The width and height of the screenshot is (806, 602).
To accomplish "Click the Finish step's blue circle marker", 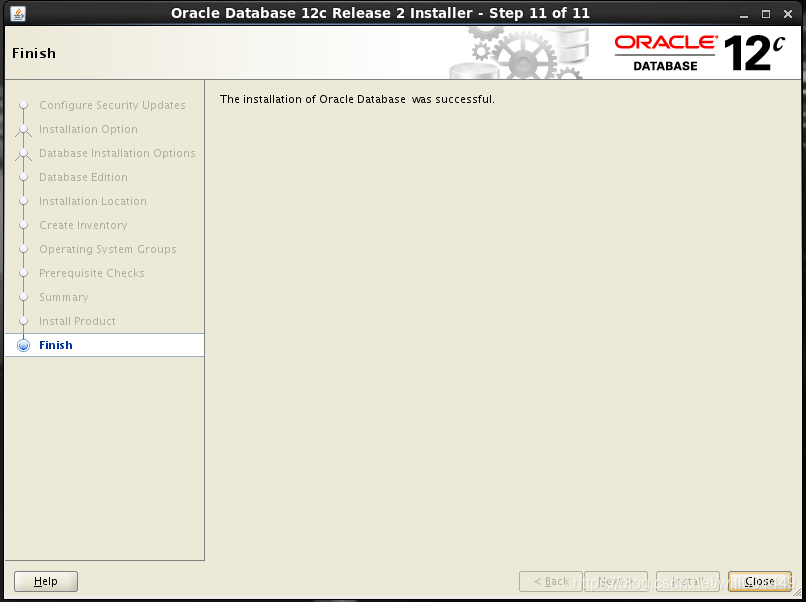I will (24, 345).
